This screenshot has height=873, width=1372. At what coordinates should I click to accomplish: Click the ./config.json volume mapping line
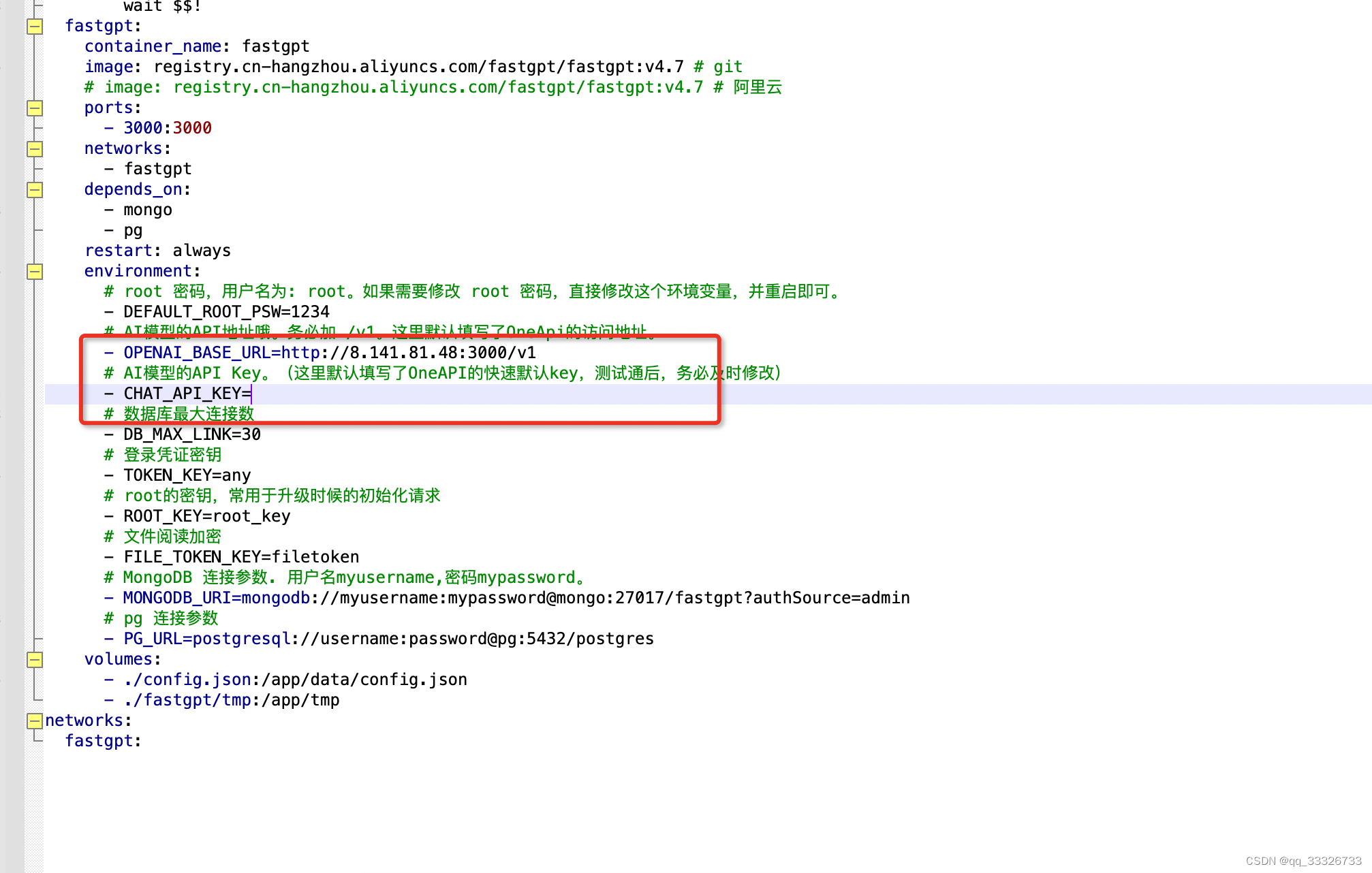(x=295, y=680)
